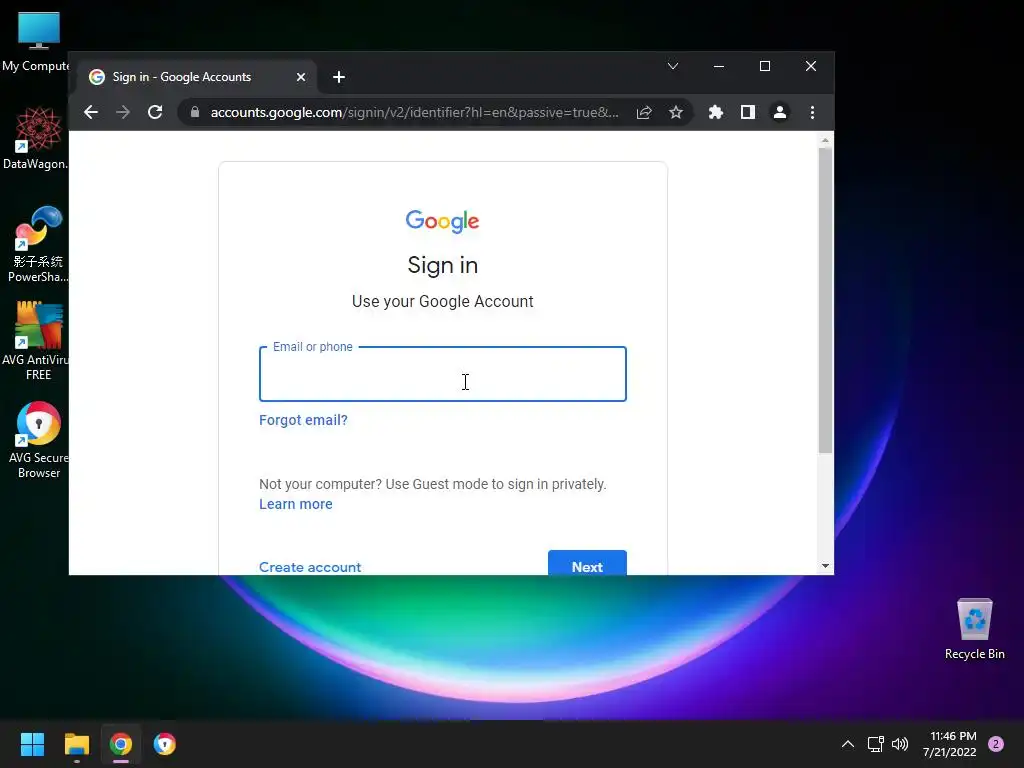Click the scrollbar up arrow
Screen dimensions: 1024x768
(825, 140)
